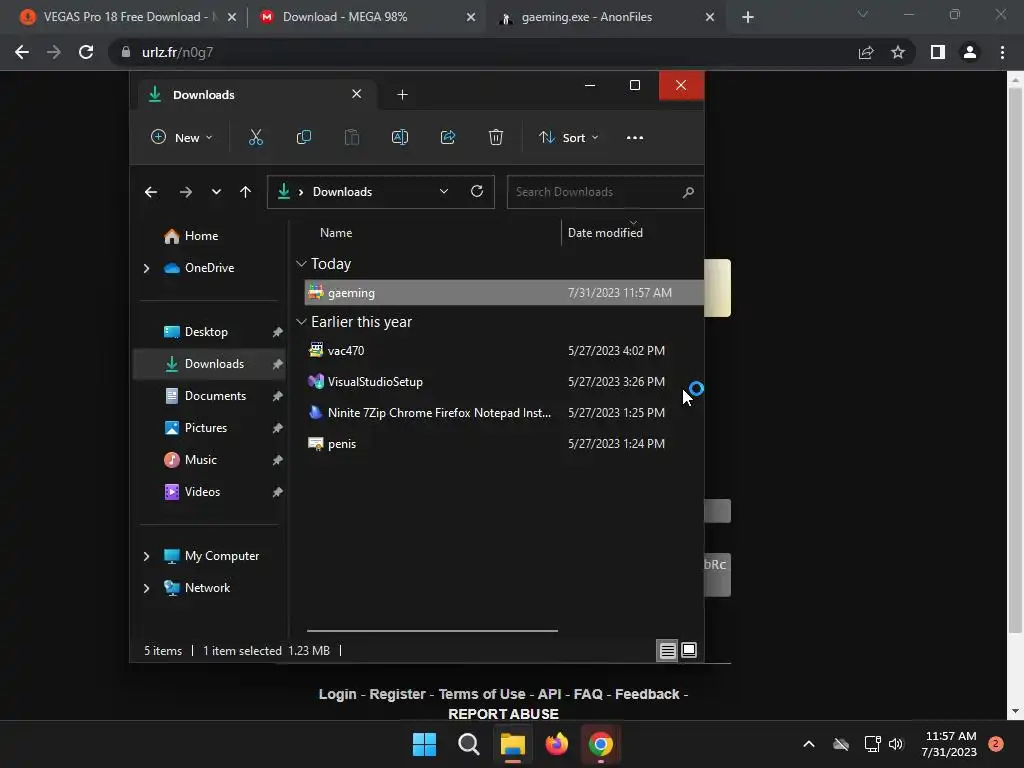Screen dimensions: 1024x768
Task: Expand the address bar history dropdown
Action: [444, 191]
